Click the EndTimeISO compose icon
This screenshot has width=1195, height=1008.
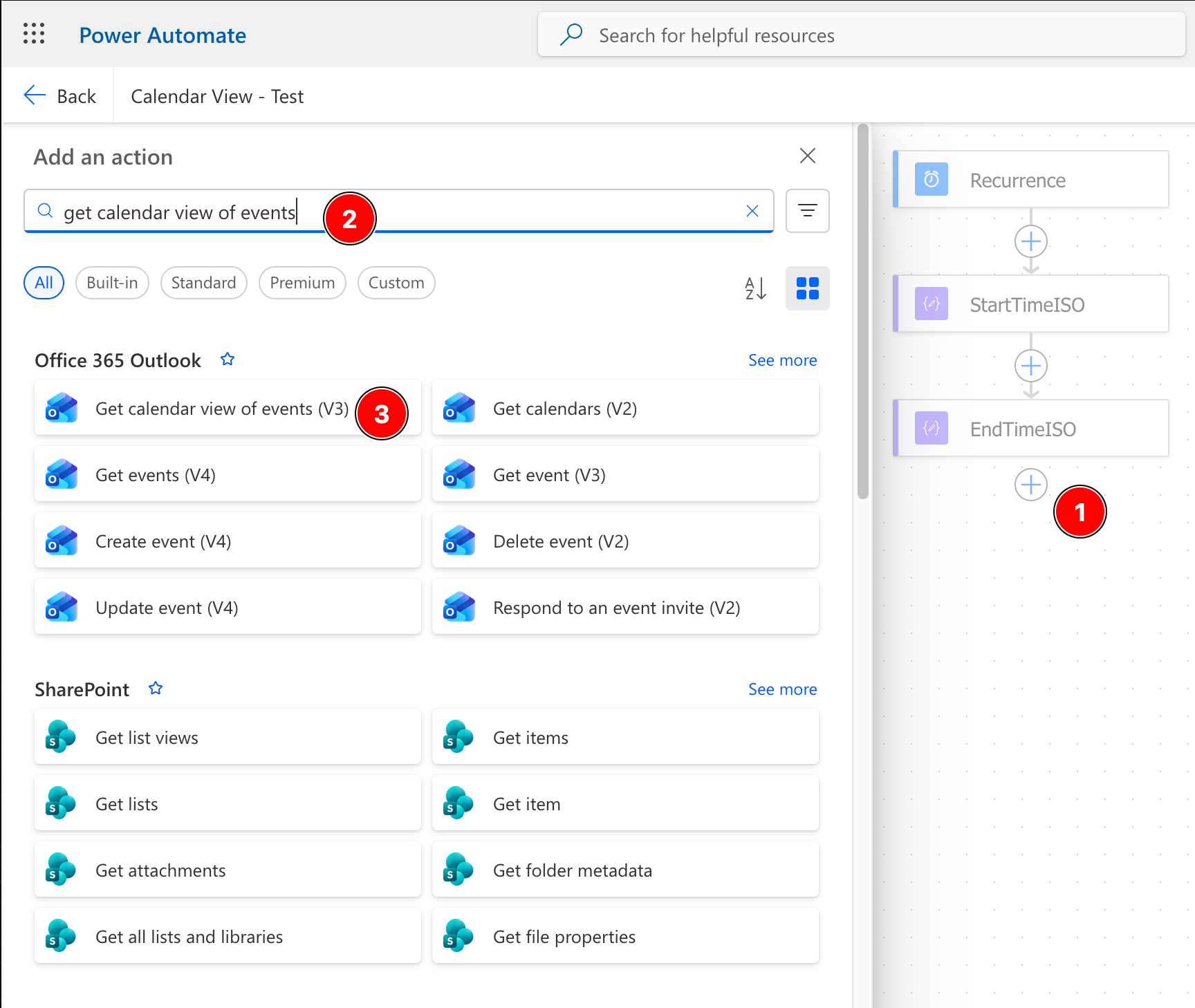point(932,429)
